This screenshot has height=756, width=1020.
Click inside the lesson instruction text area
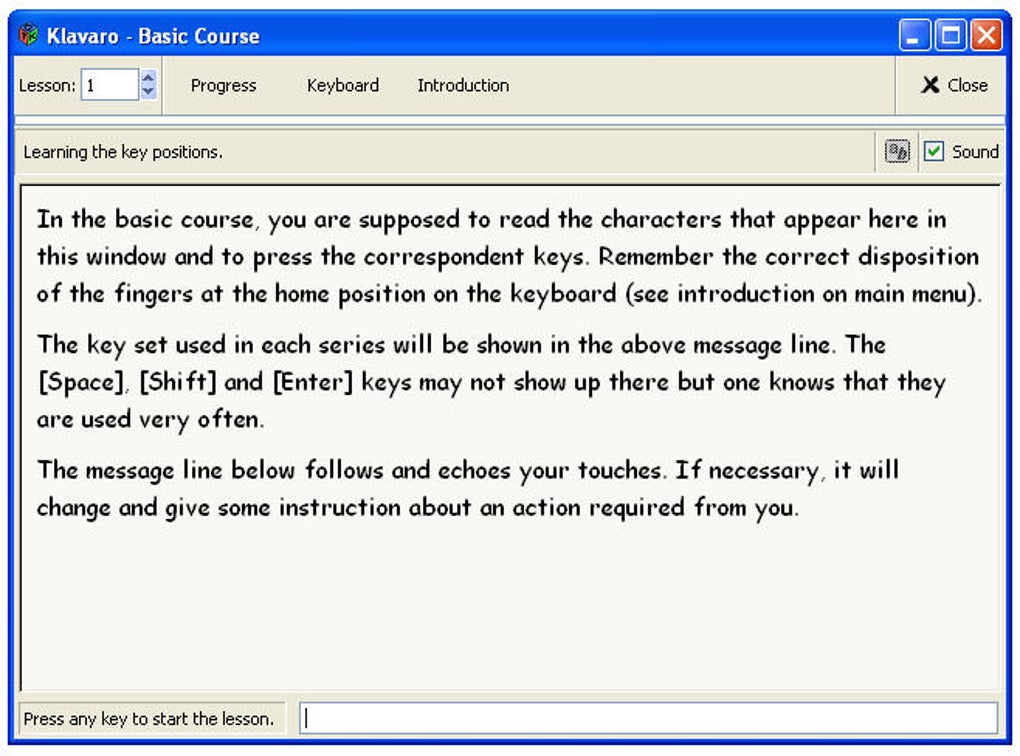coord(510,437)
